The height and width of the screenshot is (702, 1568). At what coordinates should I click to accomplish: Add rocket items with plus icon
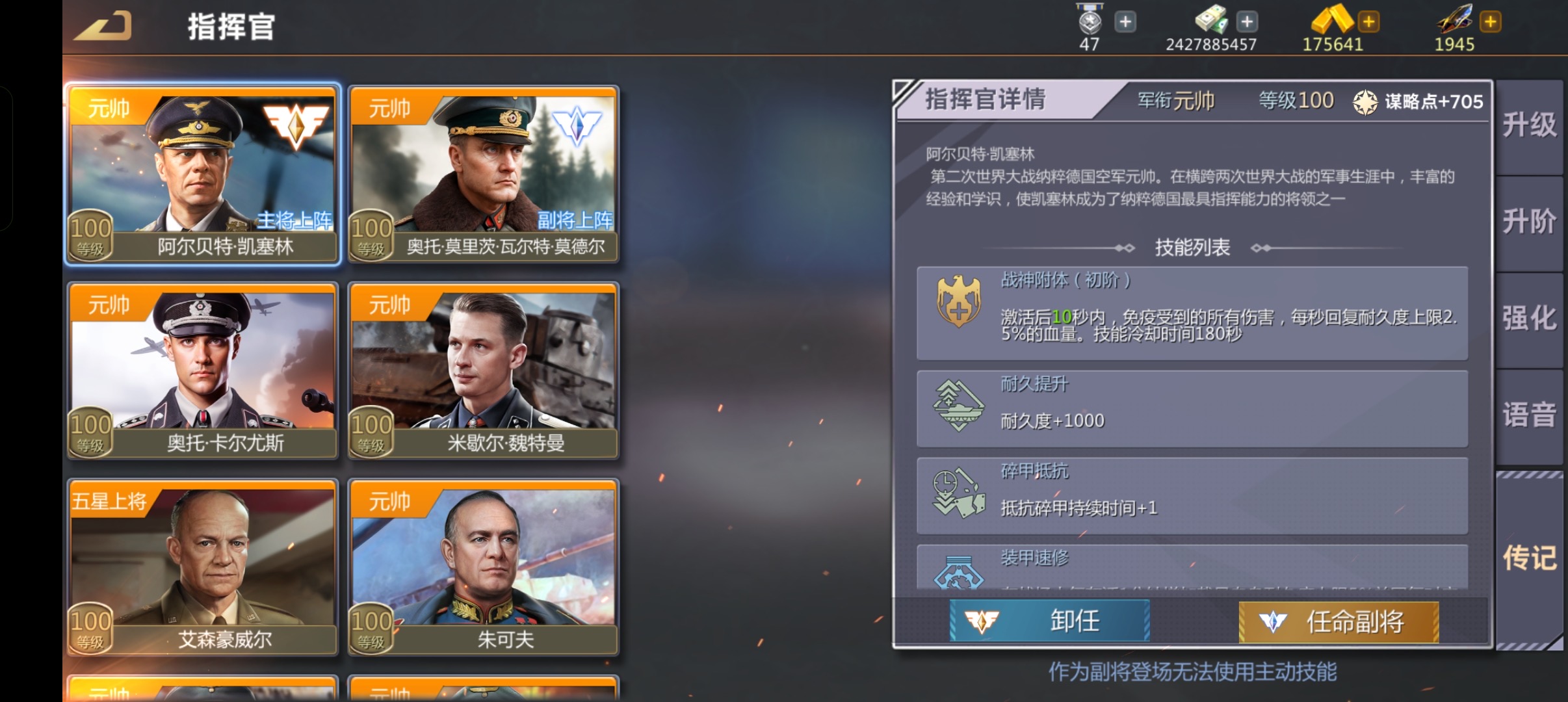(1490, 21)
